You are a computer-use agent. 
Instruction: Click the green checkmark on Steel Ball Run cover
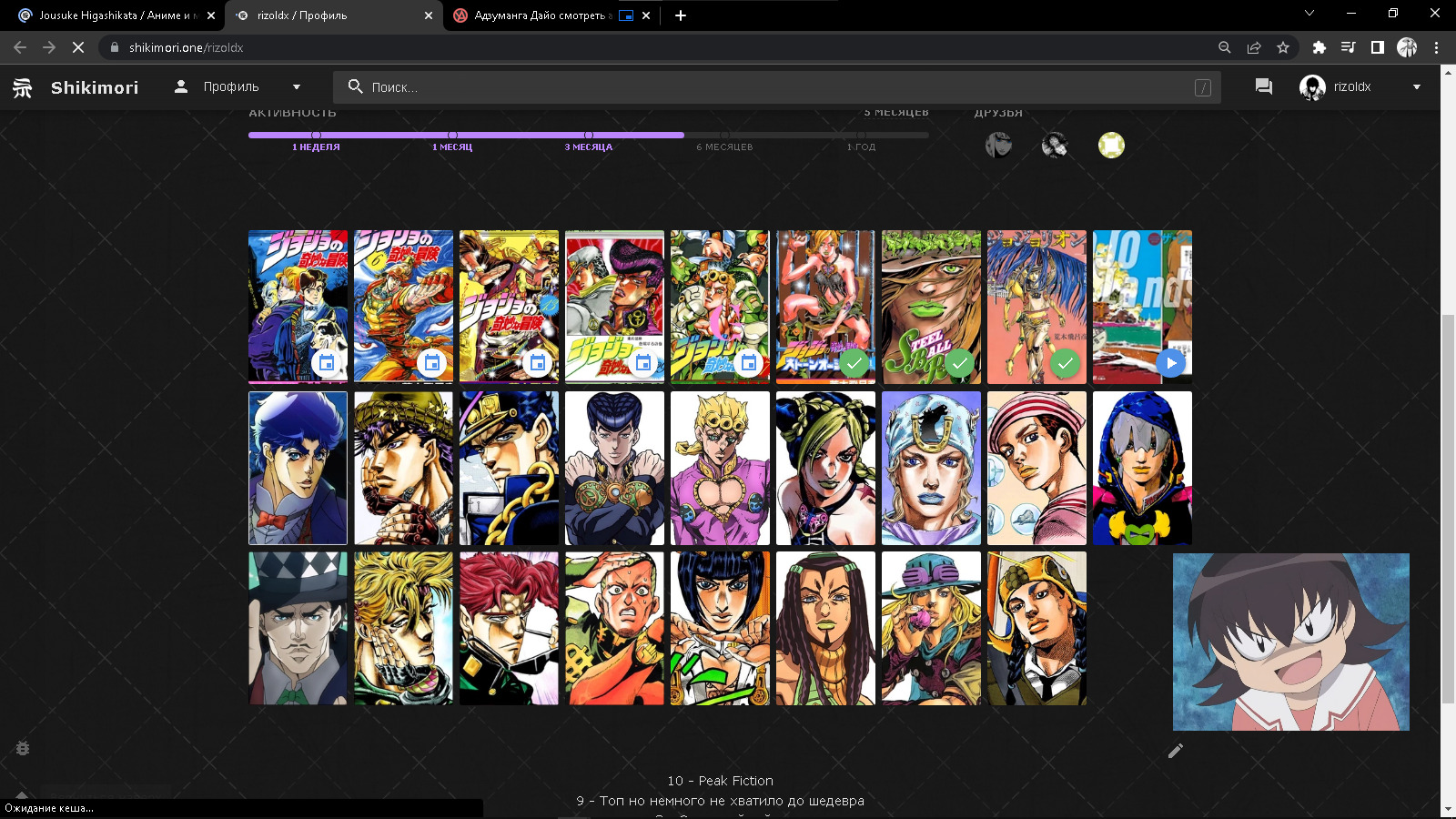(959, 363)
